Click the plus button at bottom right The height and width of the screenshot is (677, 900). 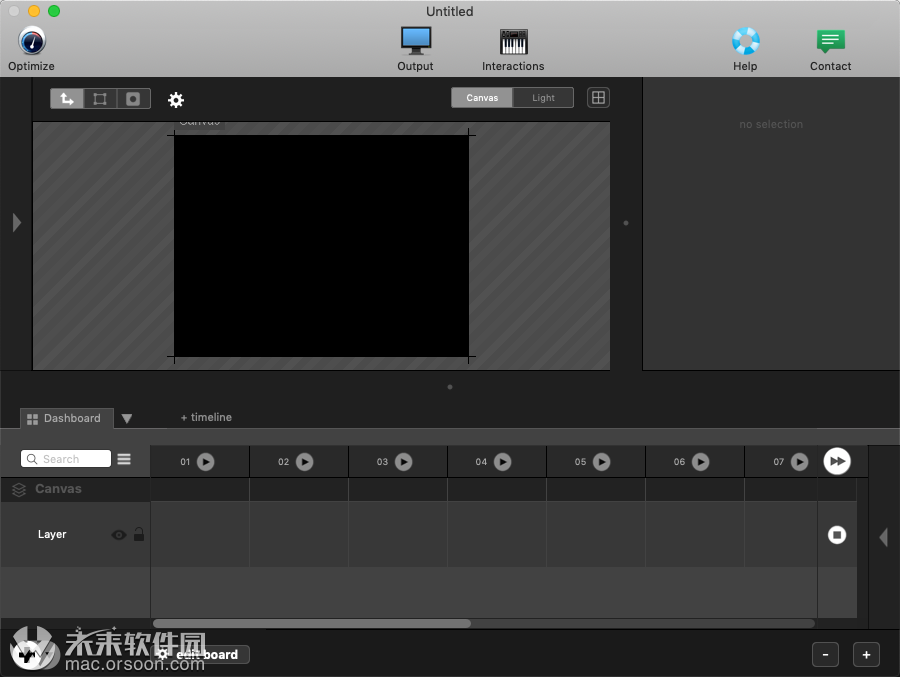[x=866, y=655]
